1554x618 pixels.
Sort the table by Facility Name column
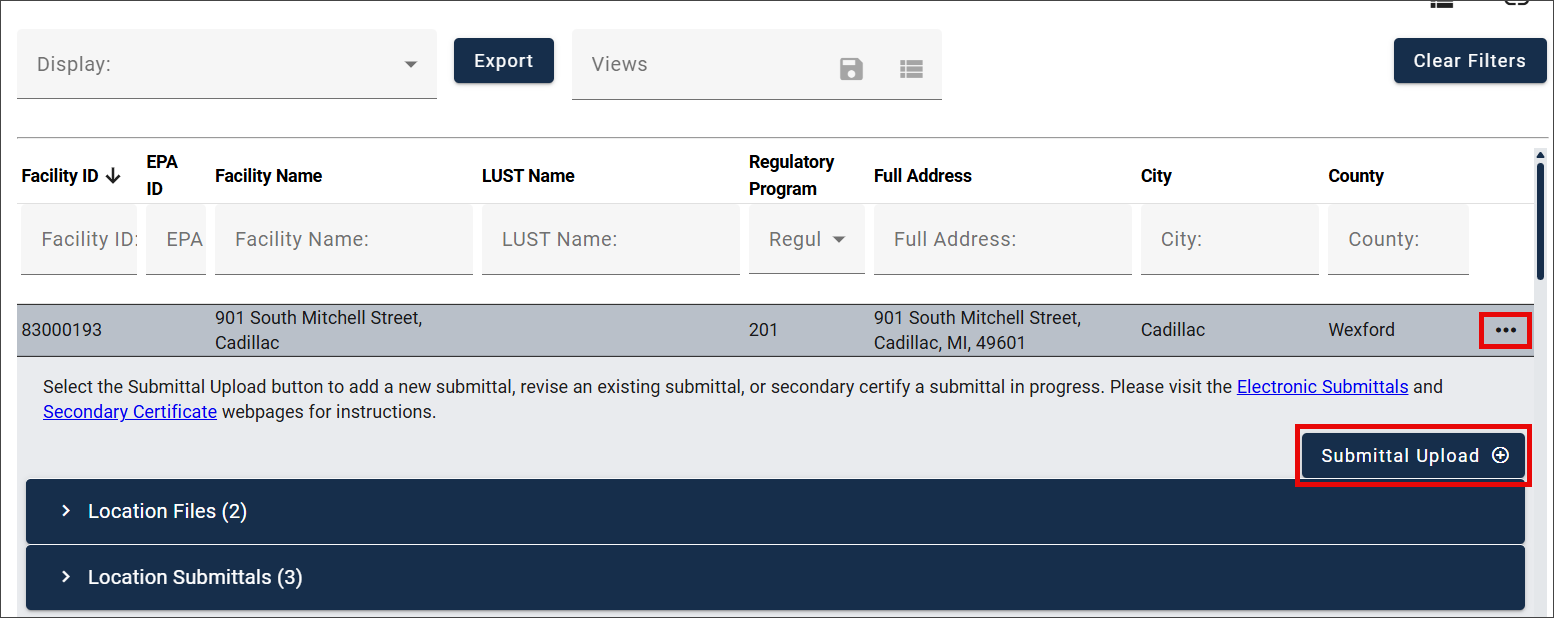click(x=268, y=175)
